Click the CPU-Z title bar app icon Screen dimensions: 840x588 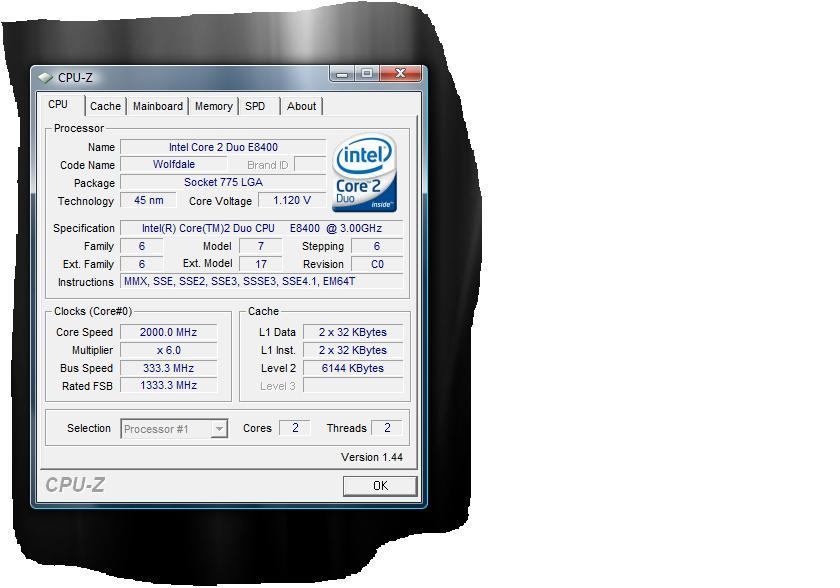click(x=45, y=78)
